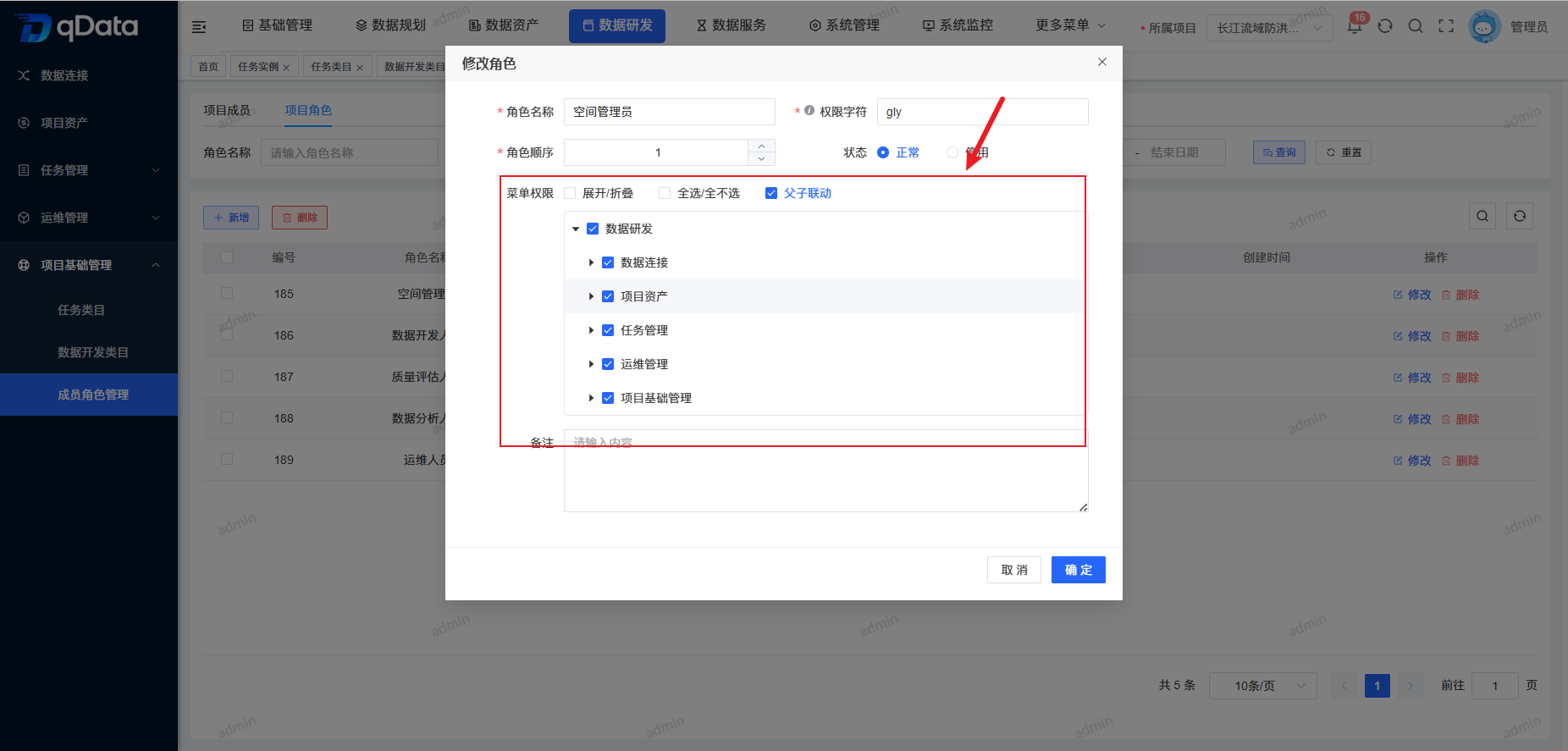Uncheck the 数据研发 tree checkbox
This screenshot has width=1568, height=751.
click(593, 229)
